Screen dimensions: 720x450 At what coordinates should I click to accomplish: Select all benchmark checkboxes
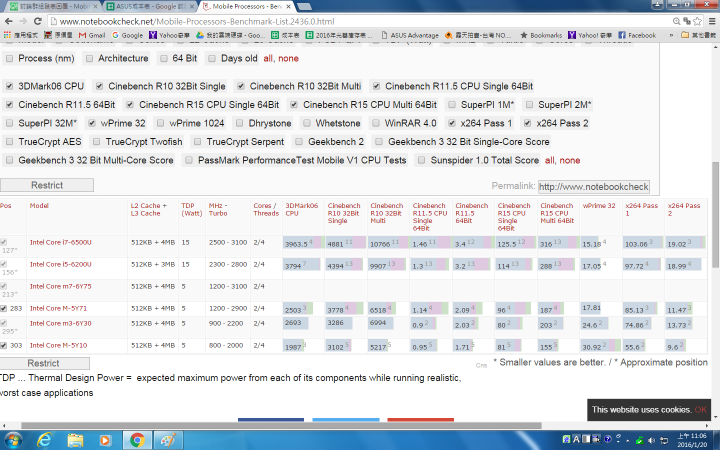point(549,160)
